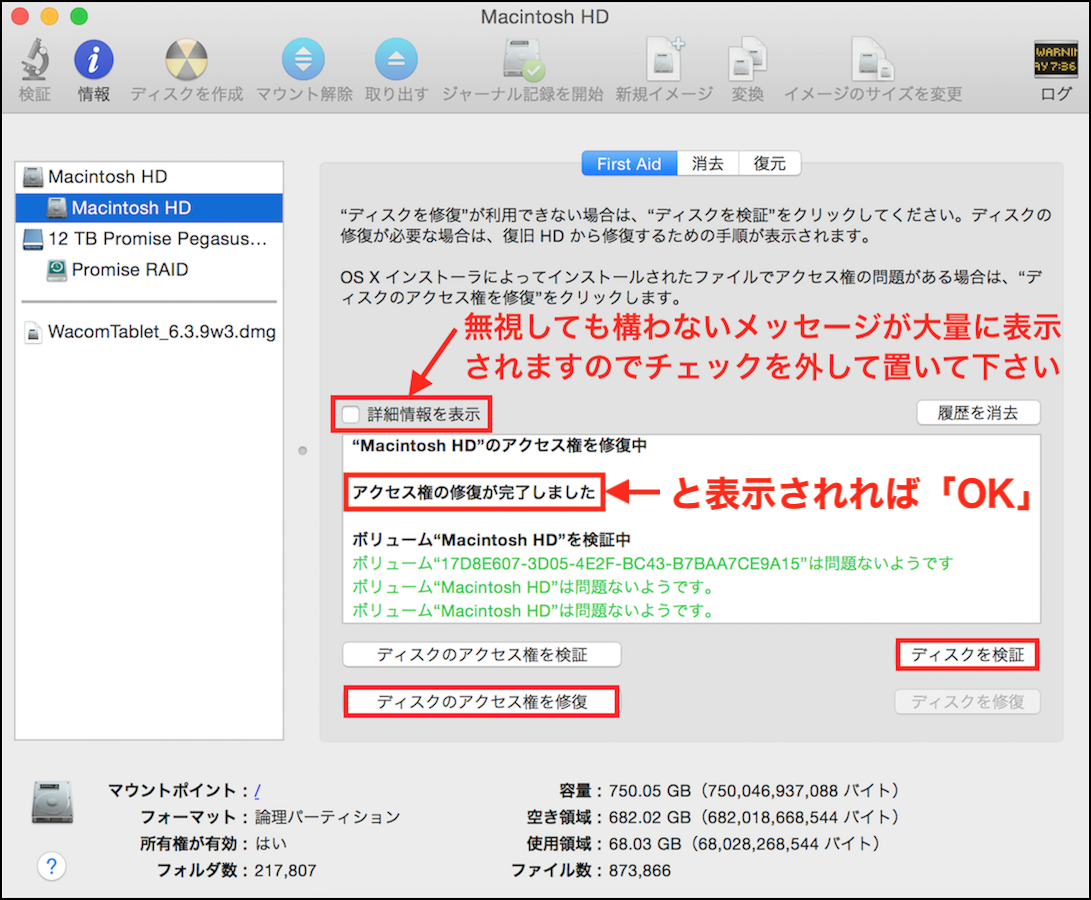Click the Enable Journaling toolbar icon
This screenshot has height=900, width=1091.
point(523,60)
